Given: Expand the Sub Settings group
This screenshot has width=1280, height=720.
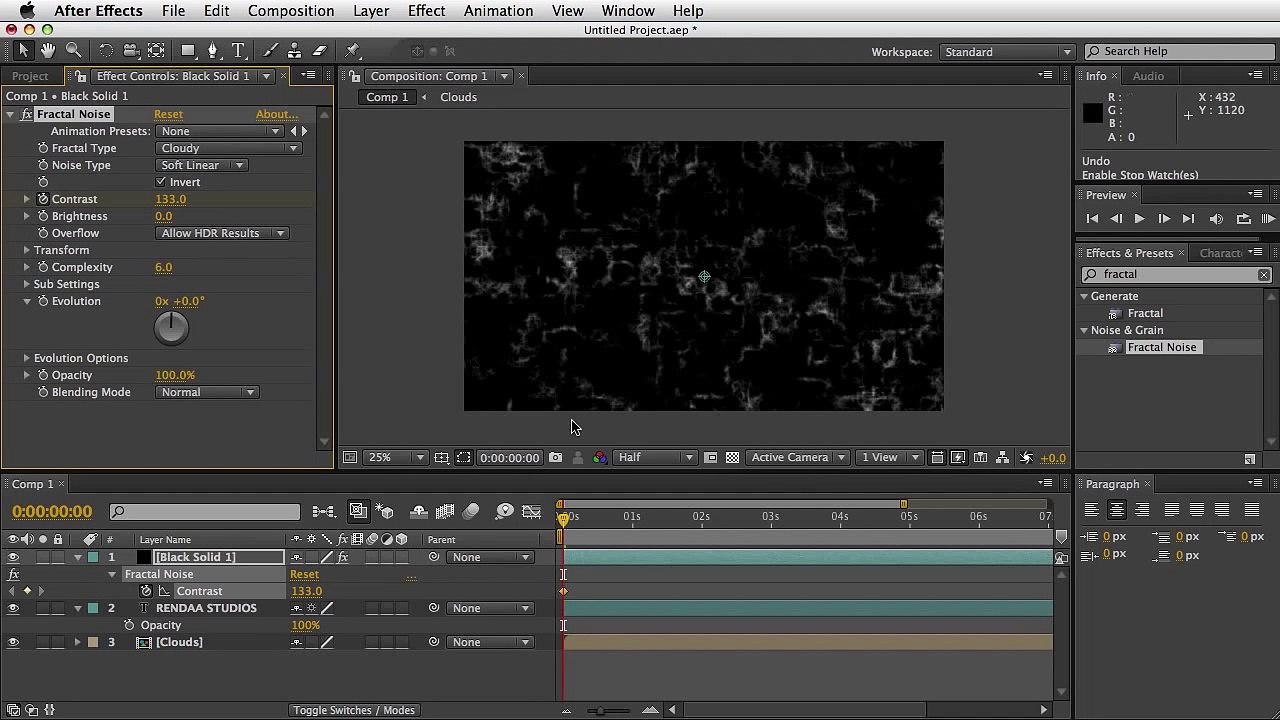Looking at the screenshot, I should click(x=27, y=284).
